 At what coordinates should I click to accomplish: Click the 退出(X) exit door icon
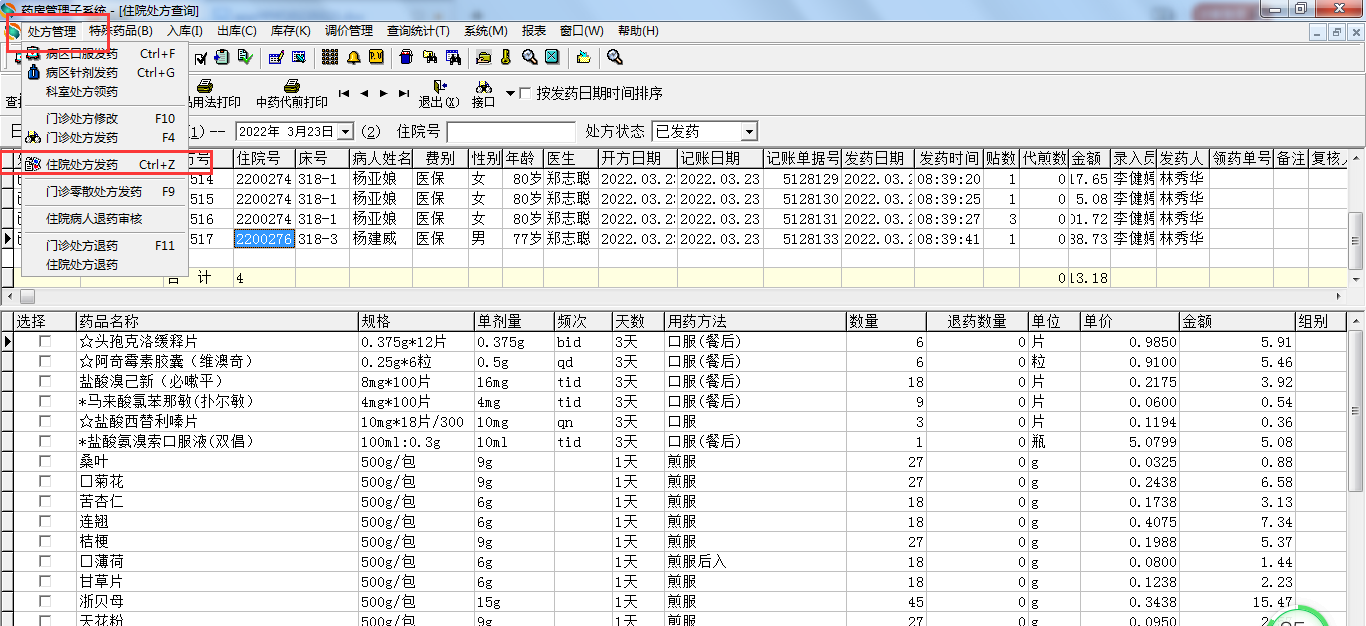(438, 94)
